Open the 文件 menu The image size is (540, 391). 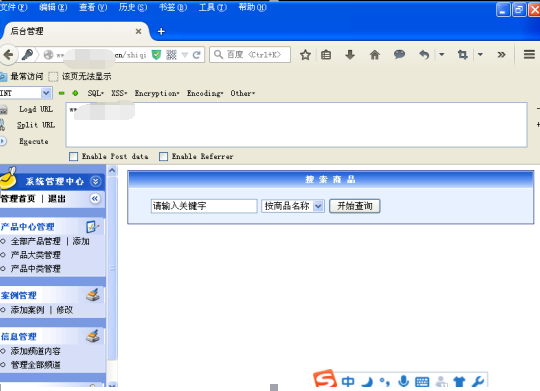coord(14,7)
